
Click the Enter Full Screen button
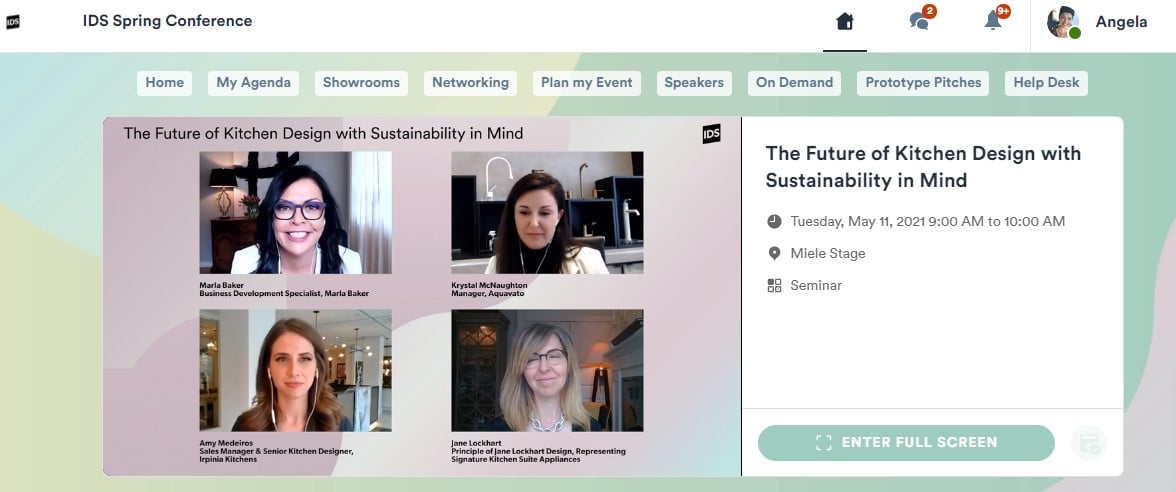(x=906, y=442)
